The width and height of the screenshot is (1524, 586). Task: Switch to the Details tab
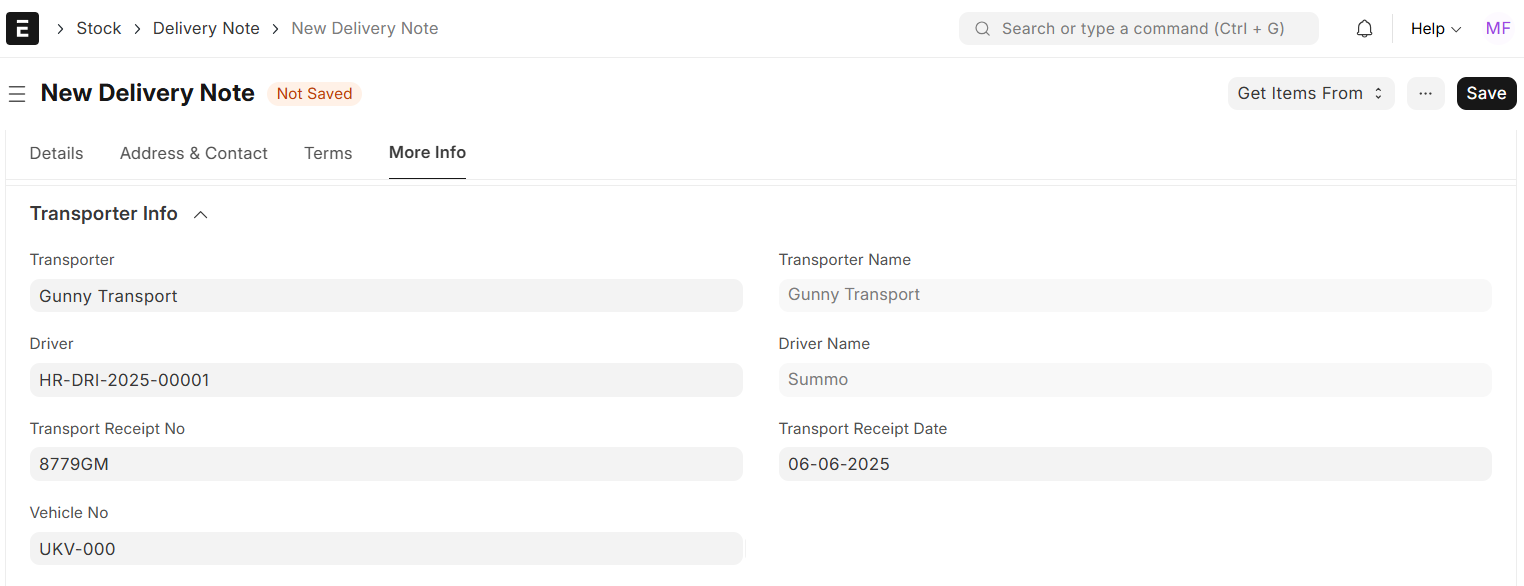(56, 153)
